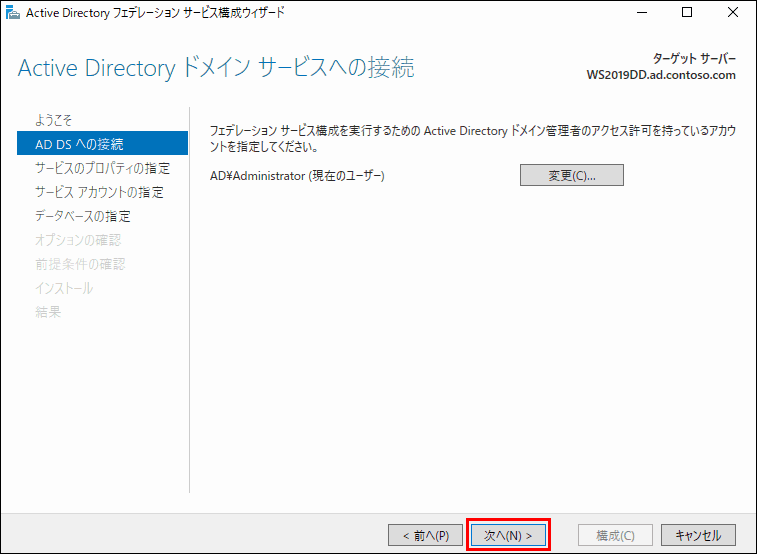This screenshot has width=757, height=554.
Task: Select the AD DS への接続 step
Action: tap(102, 143)
